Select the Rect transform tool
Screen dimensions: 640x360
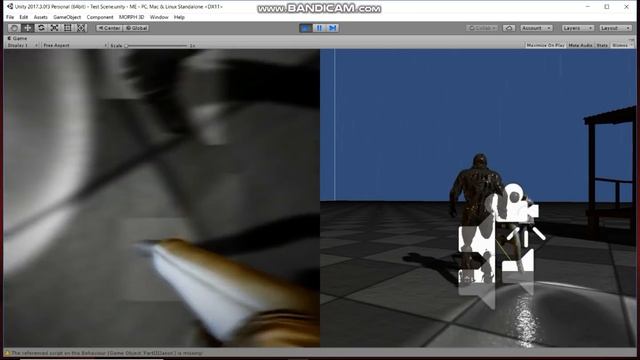point(68,28)
